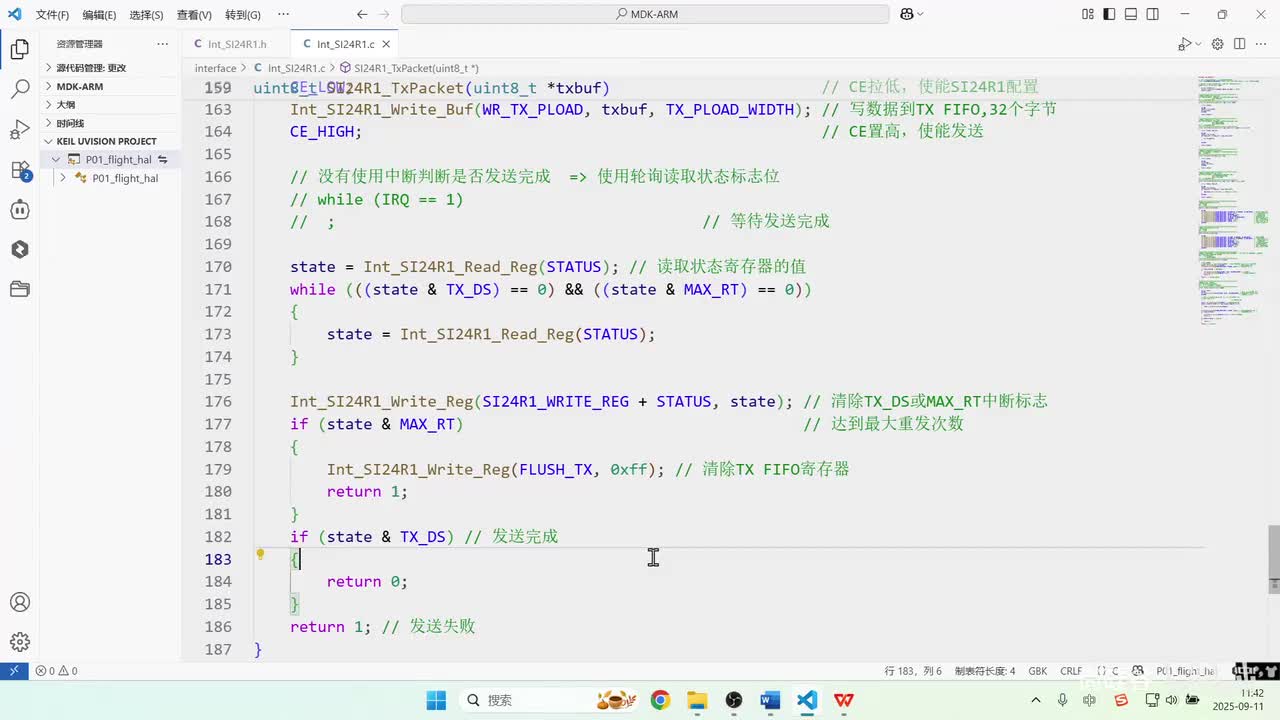The image size is (1280, 720).
Task: Open the 转到(G) menu
Action: 242,15
